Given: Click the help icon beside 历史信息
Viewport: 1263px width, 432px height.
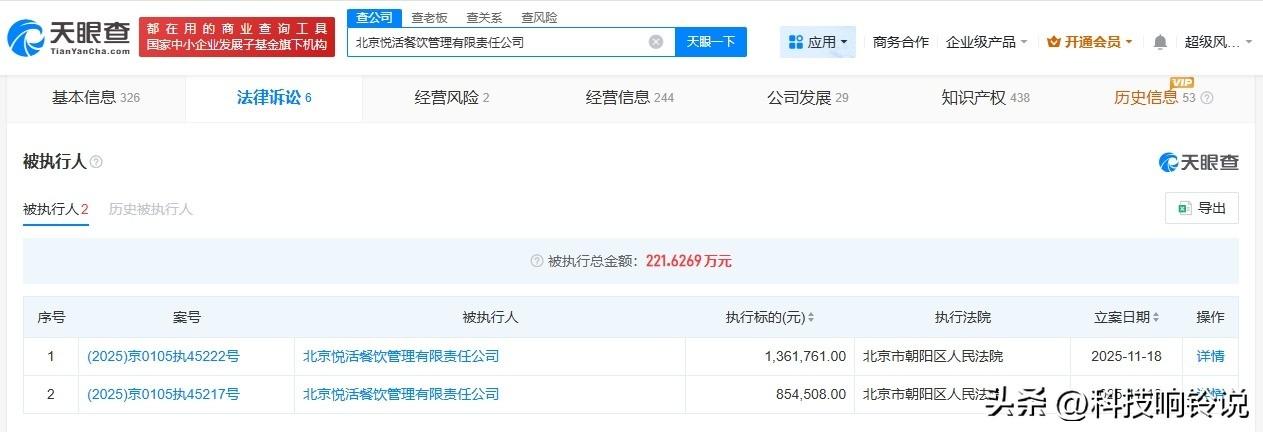Looking at the screenshot, I should 1206,98.
